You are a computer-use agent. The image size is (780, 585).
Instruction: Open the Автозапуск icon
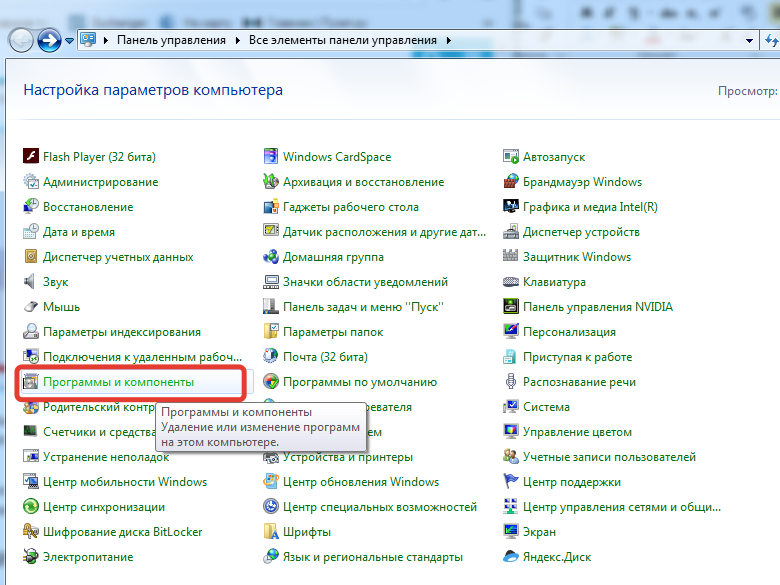click(x=511, y=156)
